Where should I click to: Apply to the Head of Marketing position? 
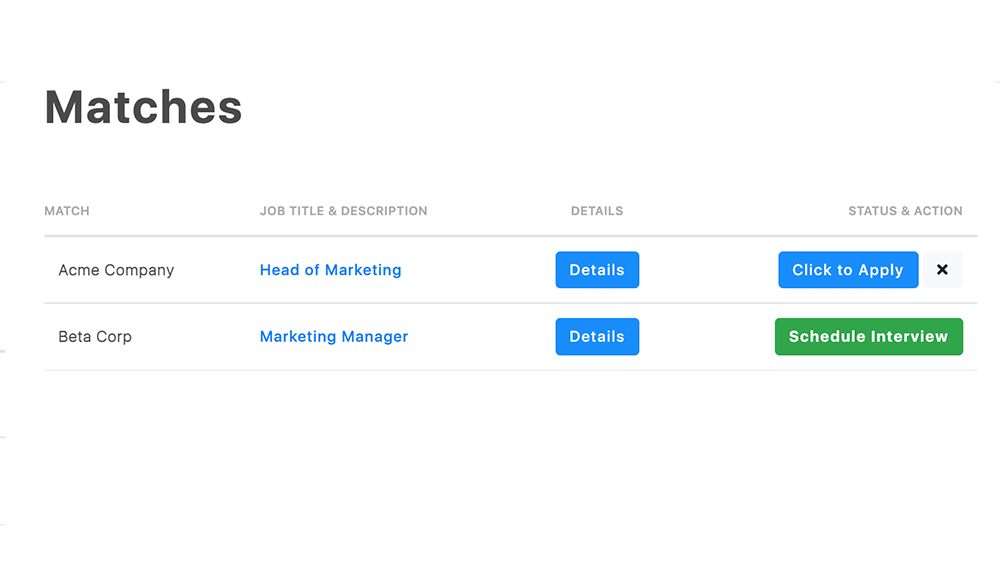tap(848, 270)
